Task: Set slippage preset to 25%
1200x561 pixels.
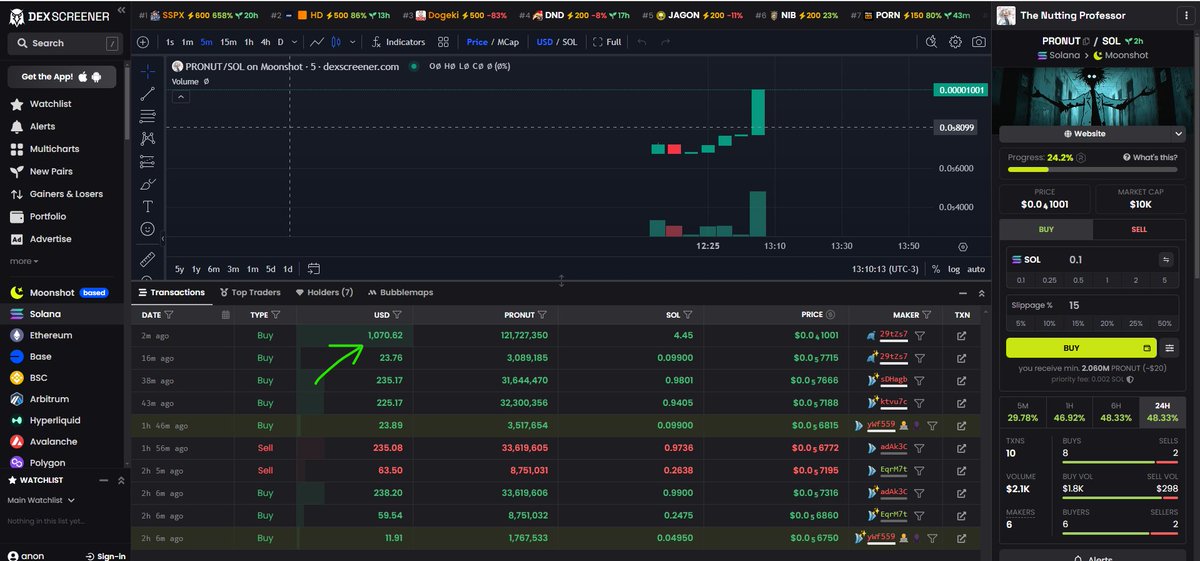Action: point(1135,323)
